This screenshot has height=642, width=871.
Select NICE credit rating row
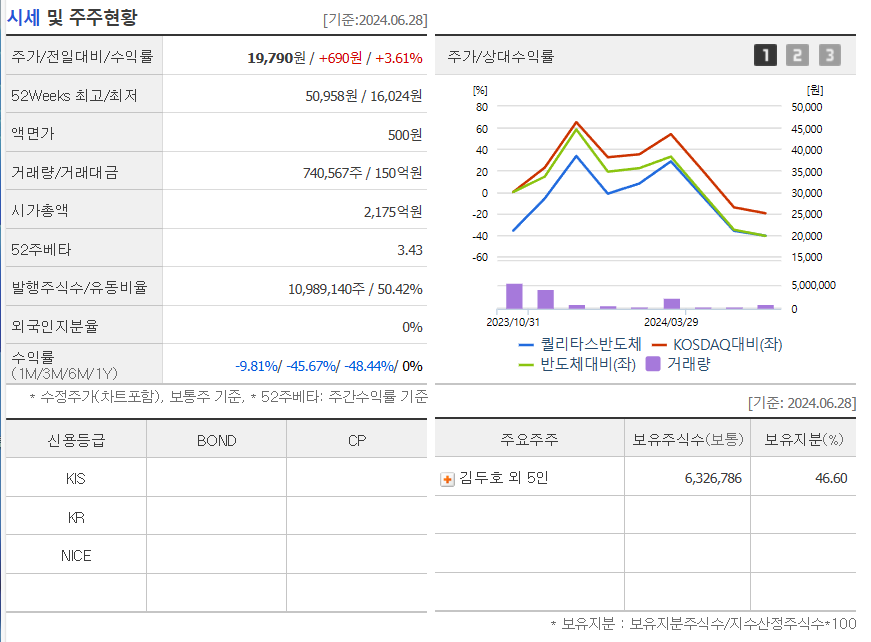[x=216, y=555]
